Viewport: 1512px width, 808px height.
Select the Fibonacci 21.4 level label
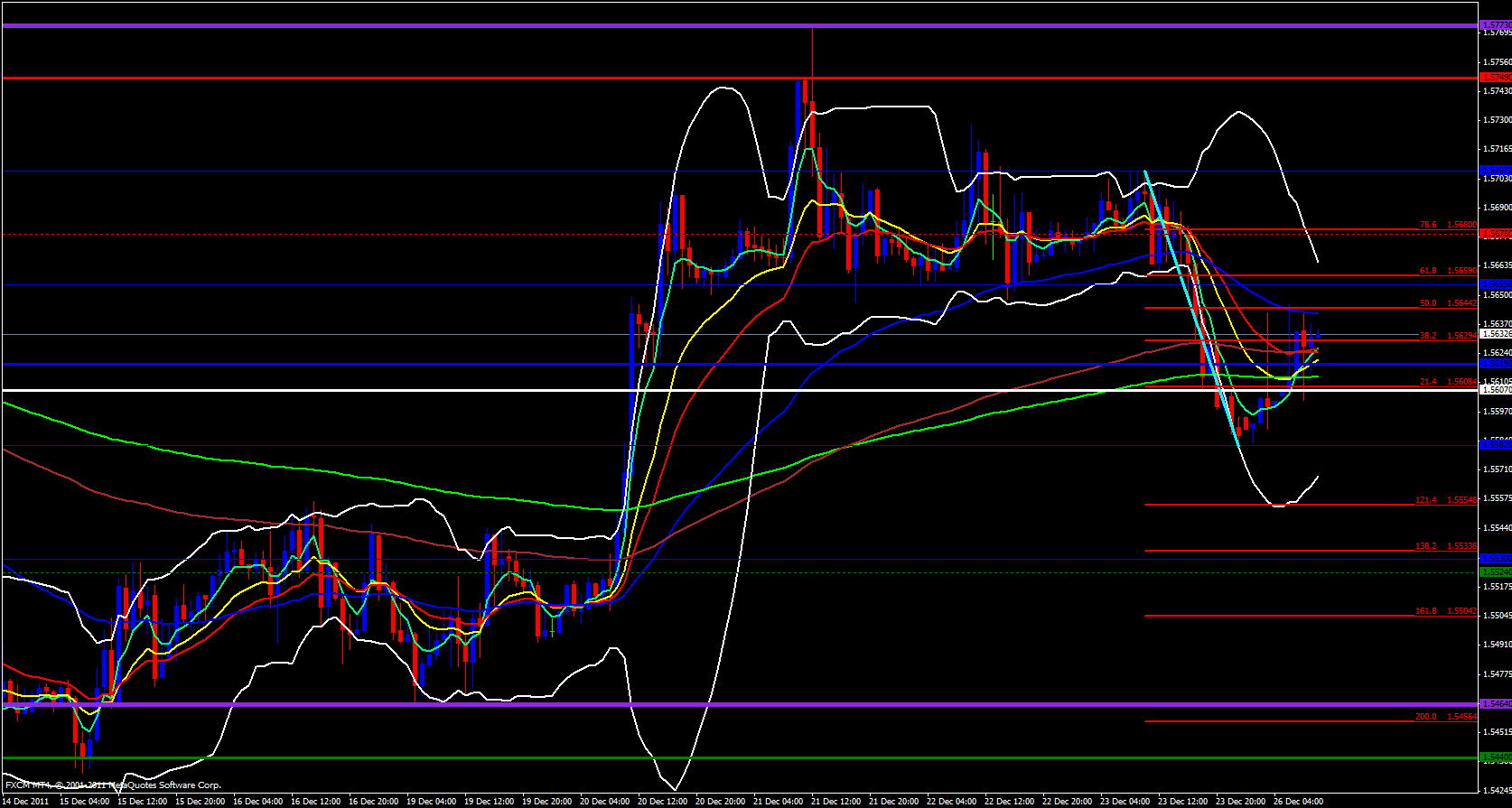tap(1448, 382)
